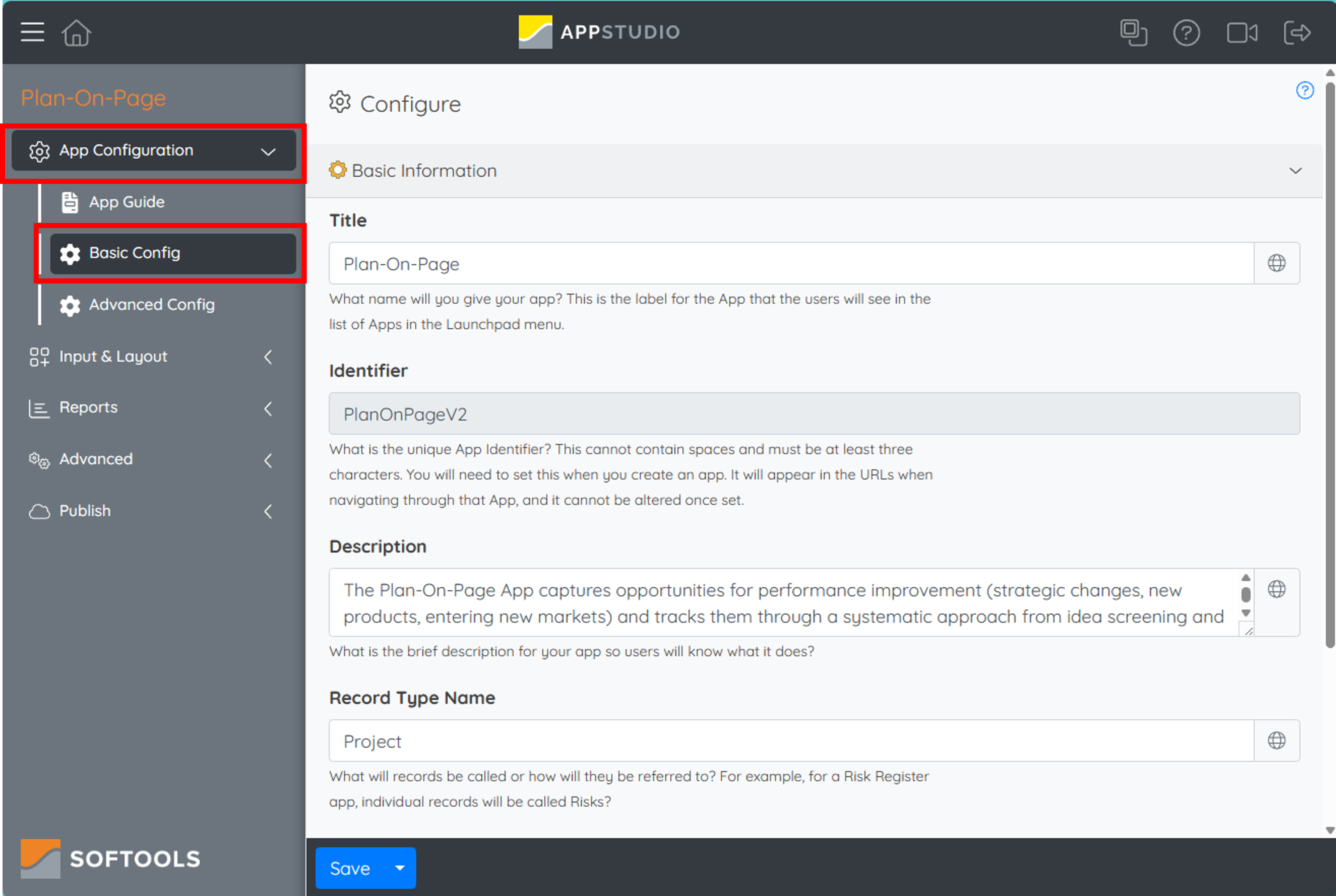
Task: Open translation globe for Description field
Action: coord(1277,589)
